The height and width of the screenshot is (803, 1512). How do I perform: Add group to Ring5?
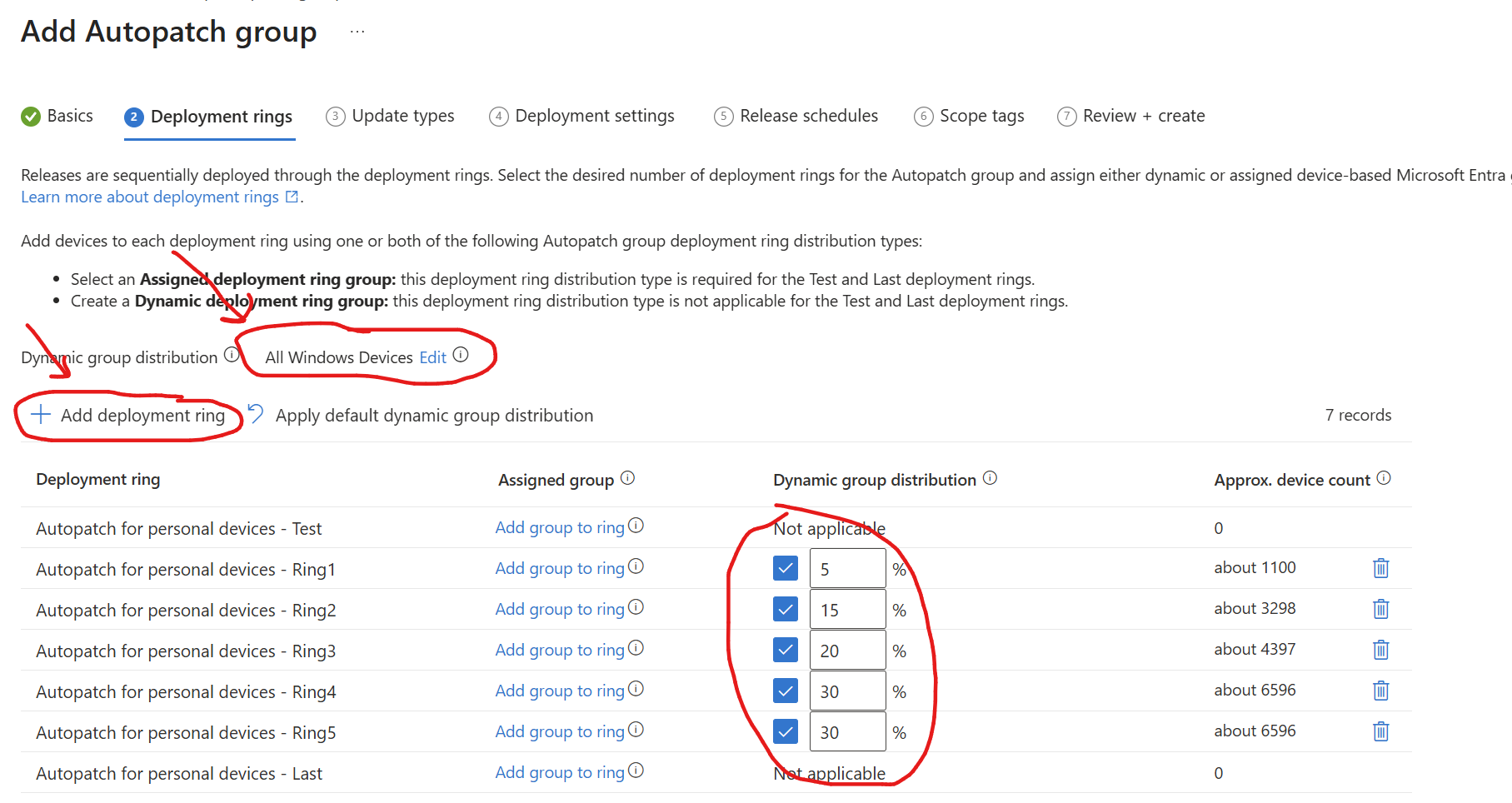pyautogui.click(x=560, y=731)
